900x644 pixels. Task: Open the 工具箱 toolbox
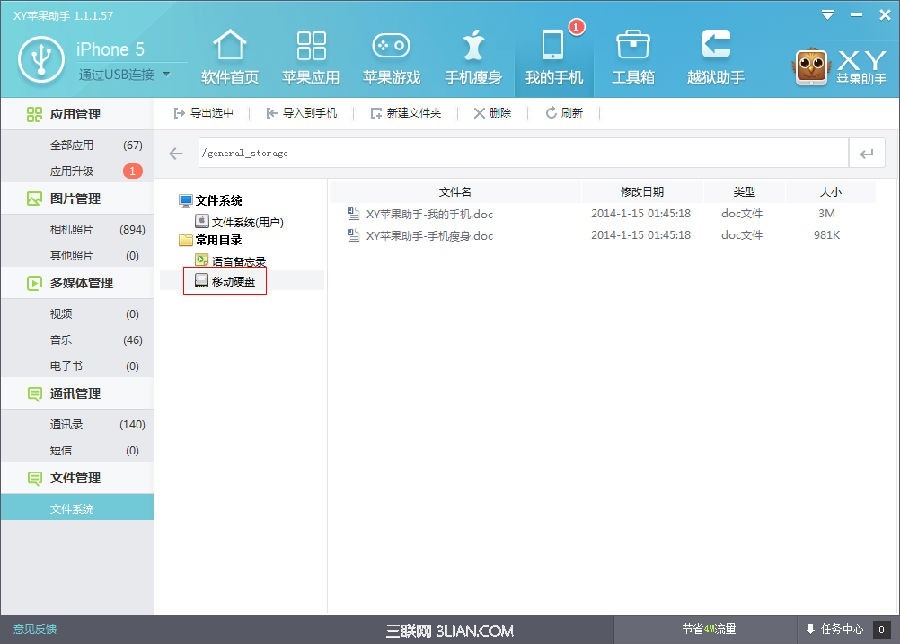[x=633, y=57]
